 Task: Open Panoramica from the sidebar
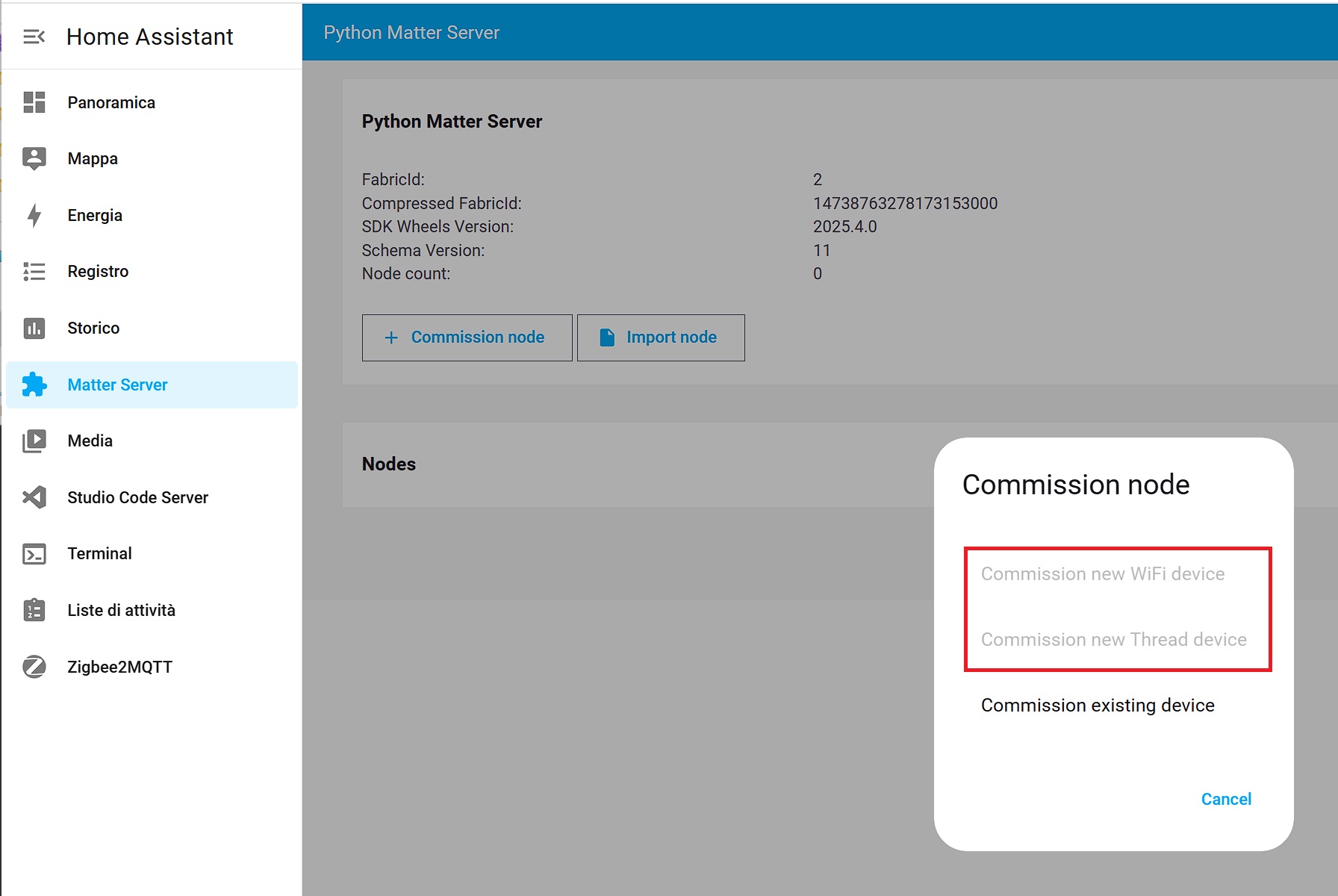pos(152,102)
